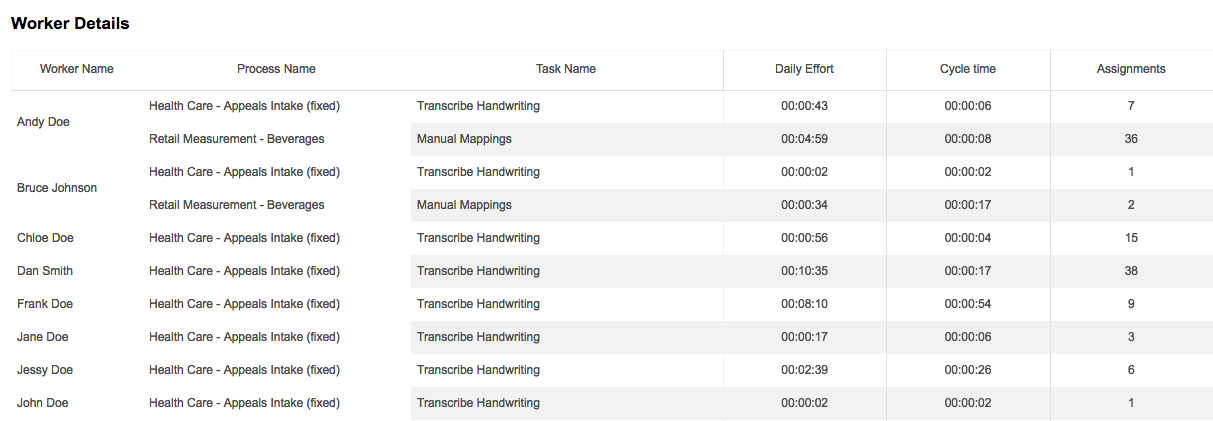The image size is (1213, 421).
Task: Sort table by Daily Effort header
Action: (x=804, y=69)
